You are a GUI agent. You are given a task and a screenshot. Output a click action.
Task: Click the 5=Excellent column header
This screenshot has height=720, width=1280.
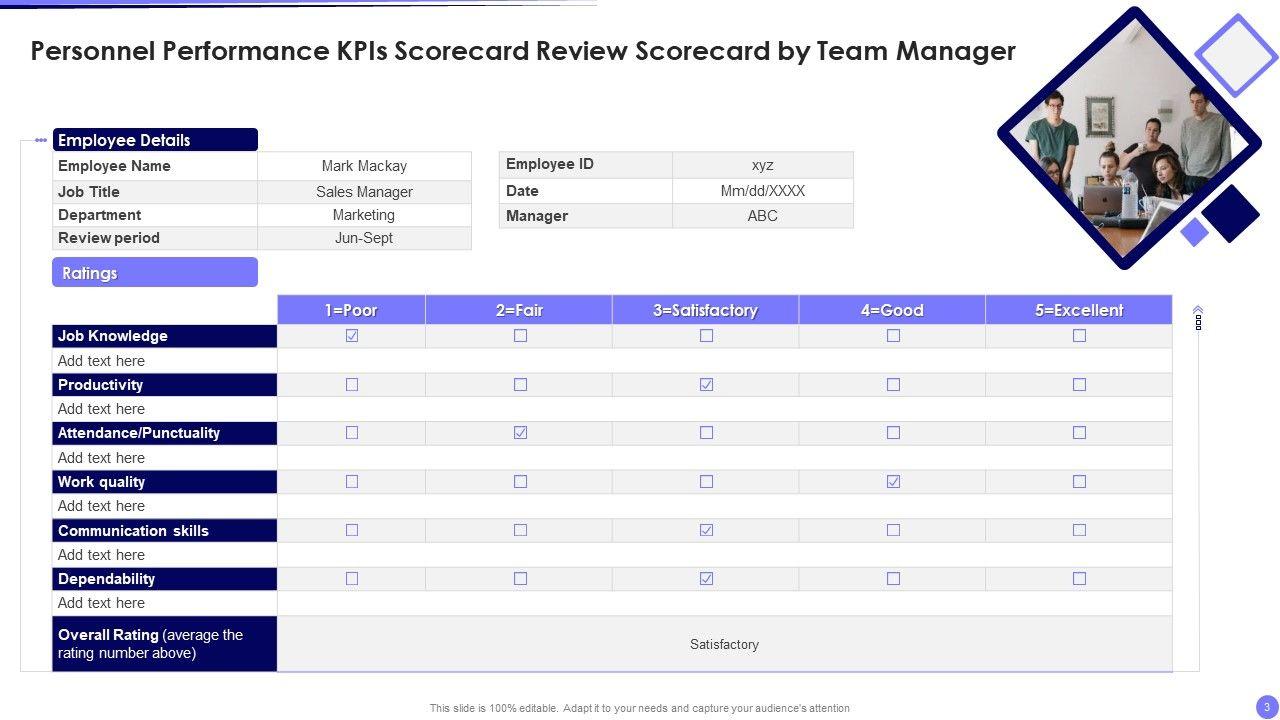[1079, 310]
